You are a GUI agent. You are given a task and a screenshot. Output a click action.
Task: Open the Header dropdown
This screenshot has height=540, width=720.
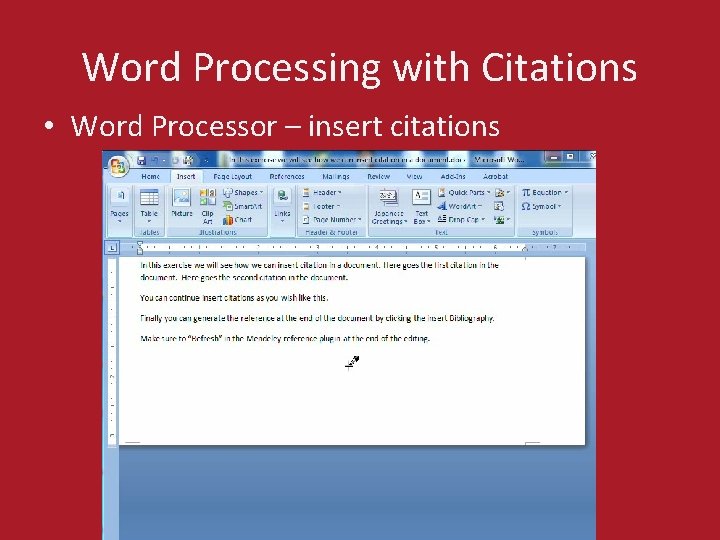tap(322, 192)
